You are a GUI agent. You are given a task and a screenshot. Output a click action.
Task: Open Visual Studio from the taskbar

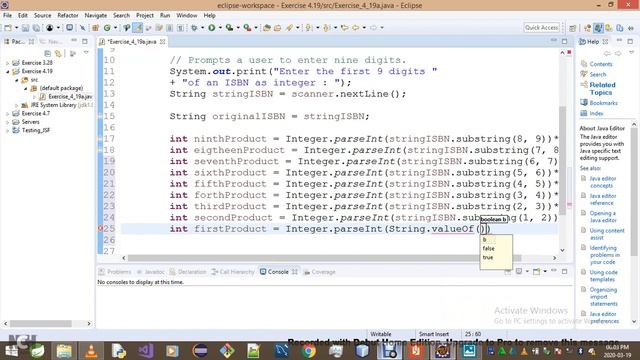tap(145, 351)
